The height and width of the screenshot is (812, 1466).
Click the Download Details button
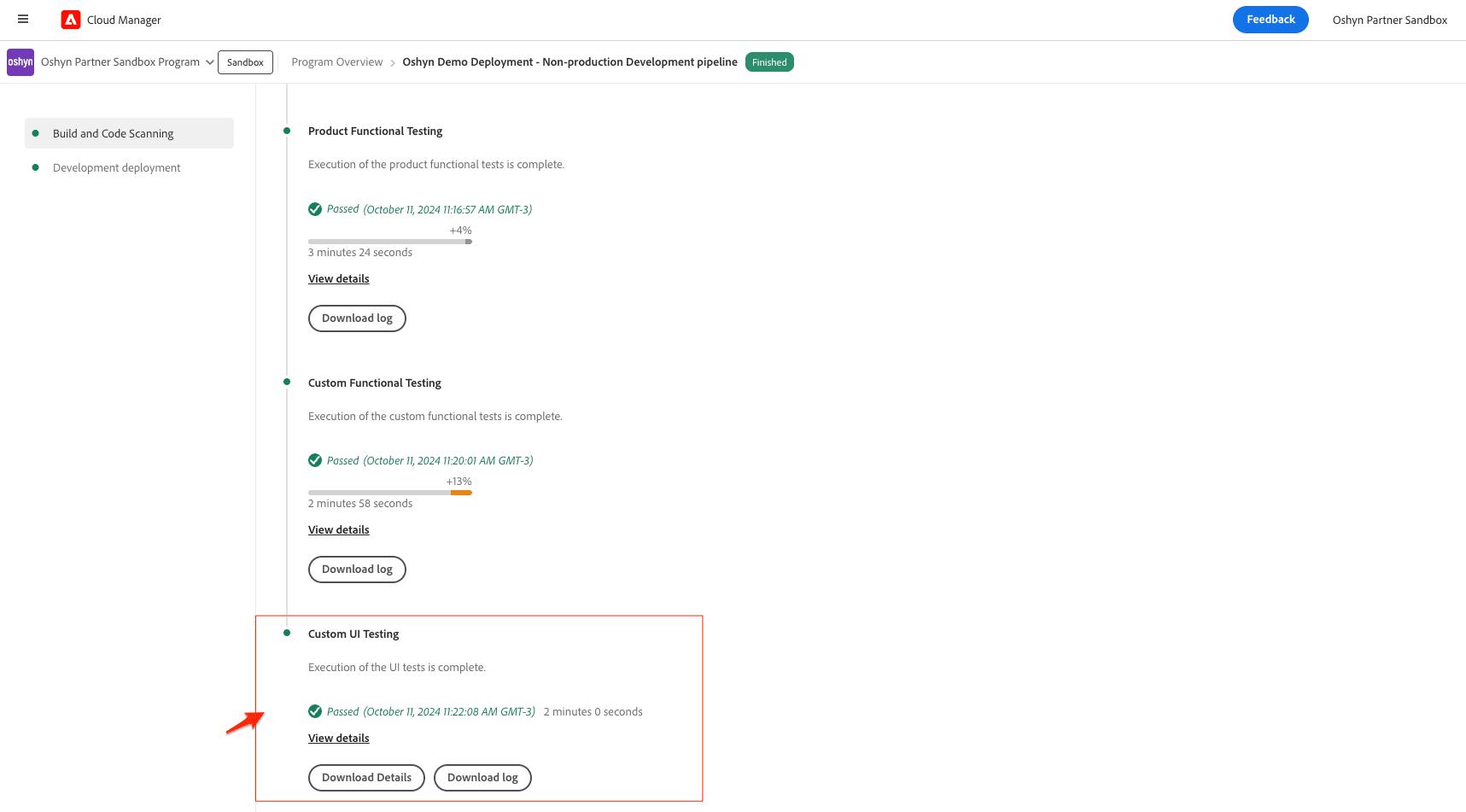[x=366, y=778]
